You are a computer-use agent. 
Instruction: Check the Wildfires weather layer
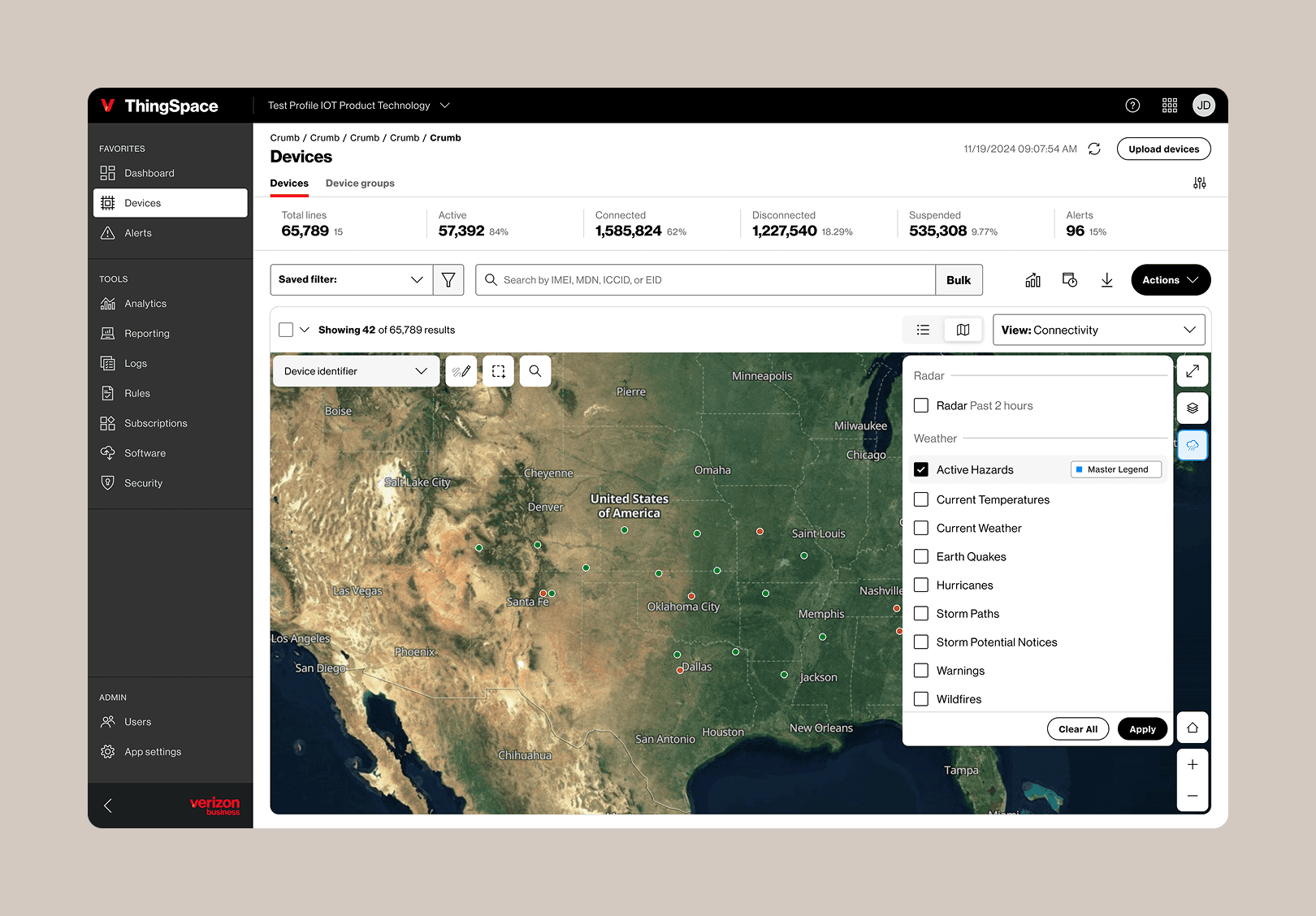tap(921, 699)
